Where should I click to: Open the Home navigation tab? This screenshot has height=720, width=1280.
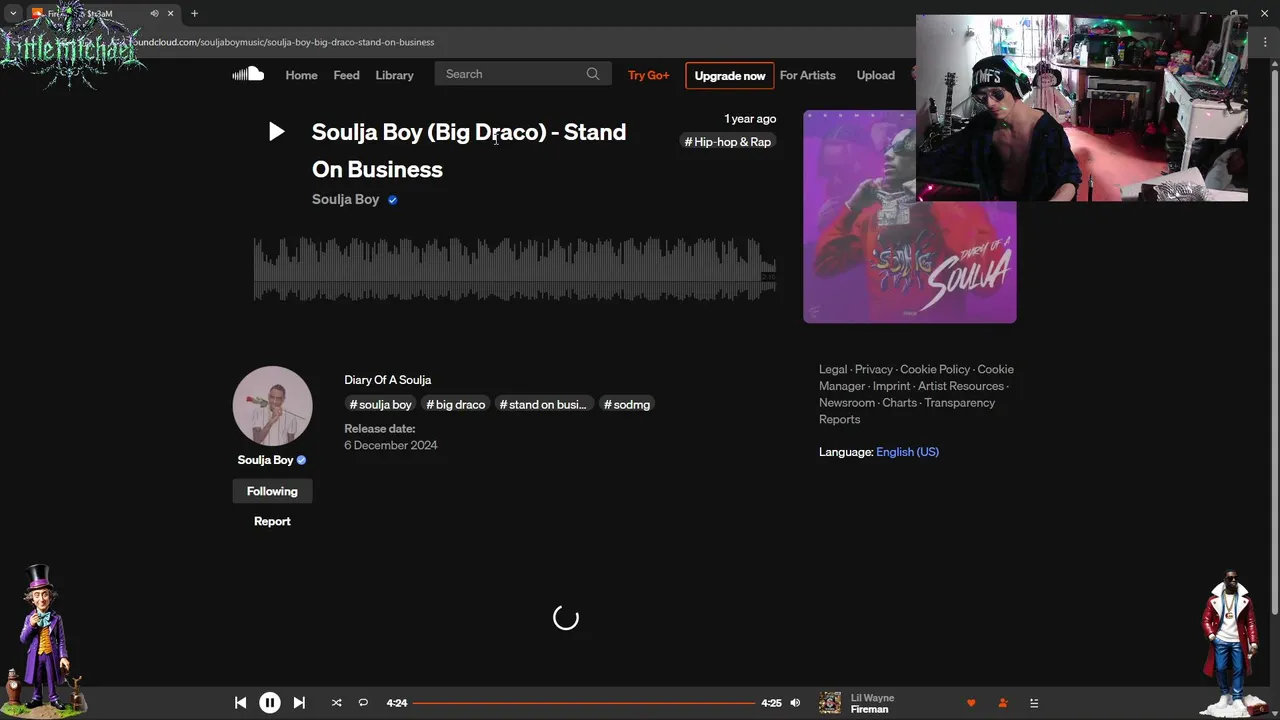pyautogui.click(x=301, y=75)
